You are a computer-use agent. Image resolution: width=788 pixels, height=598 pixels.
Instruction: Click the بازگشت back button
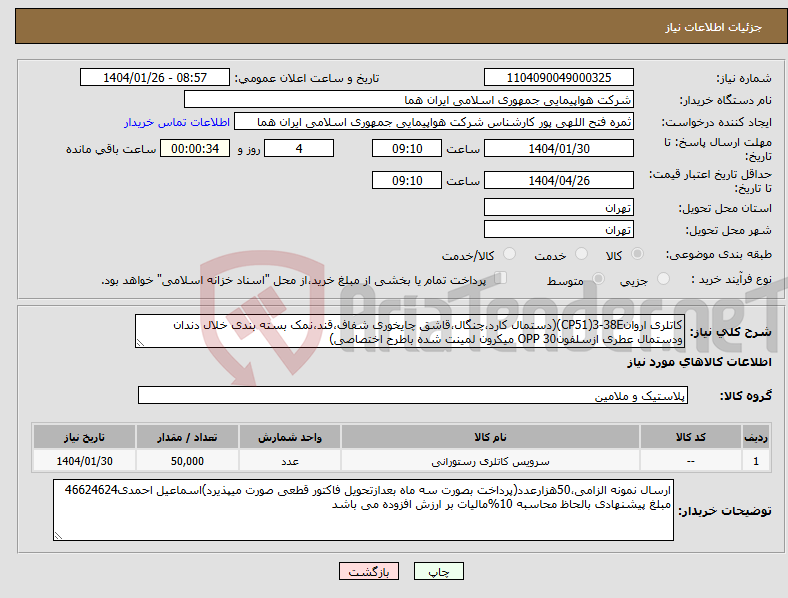point(369,571)
